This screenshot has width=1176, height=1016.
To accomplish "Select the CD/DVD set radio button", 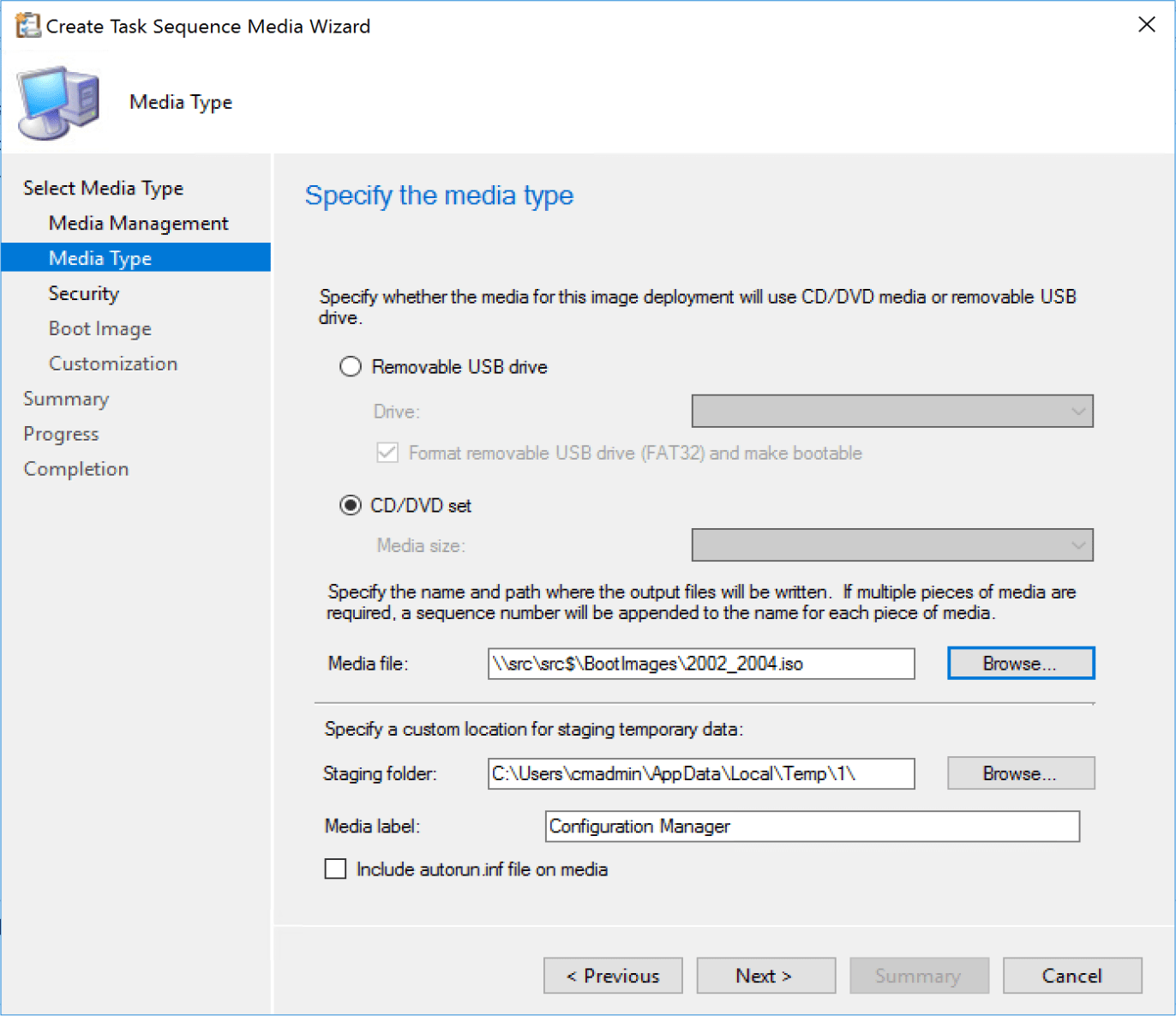I will pos(350,505).
